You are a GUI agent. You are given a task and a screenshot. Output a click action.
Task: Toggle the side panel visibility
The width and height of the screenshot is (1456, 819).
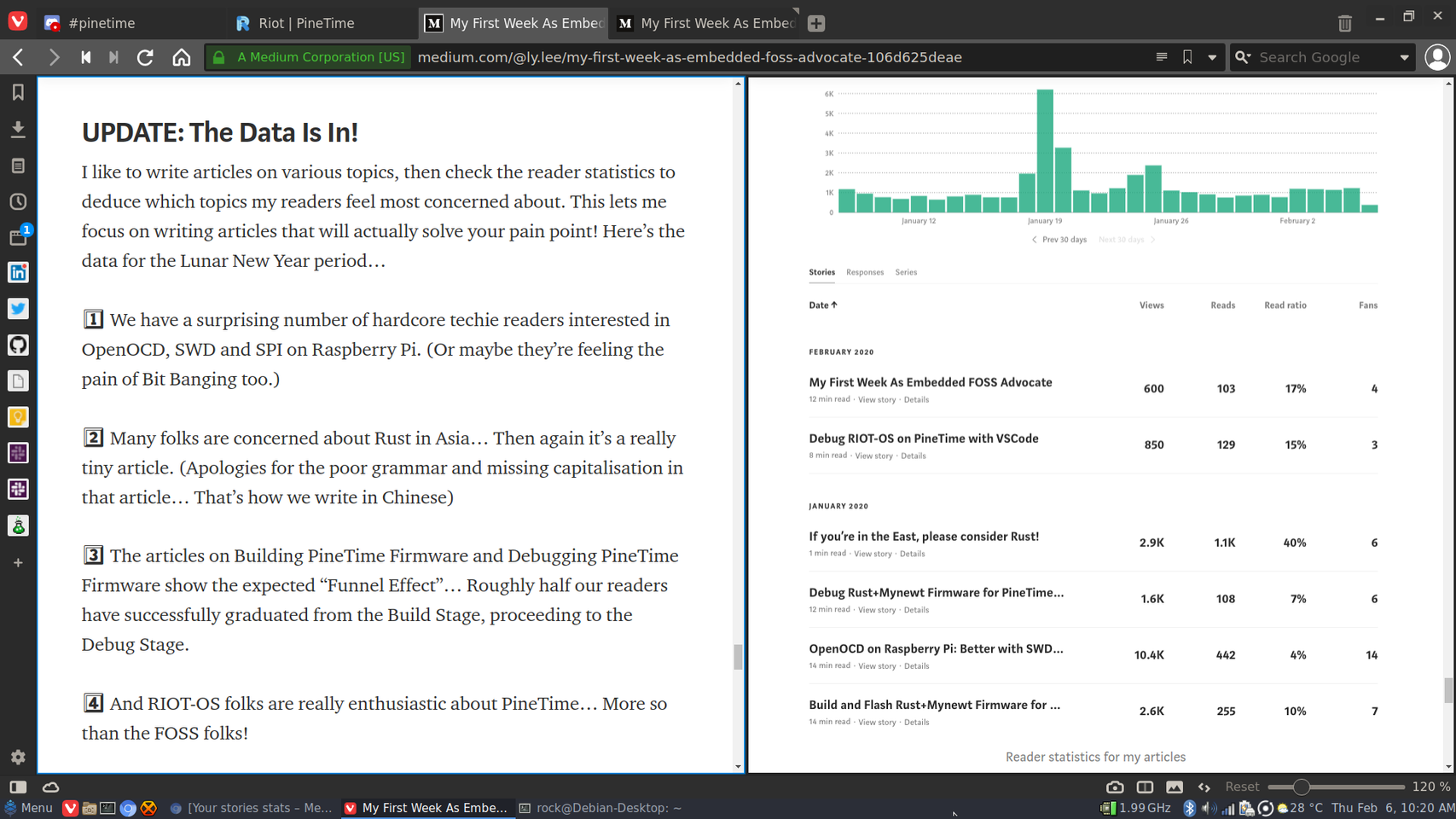(x=18, y=787)
